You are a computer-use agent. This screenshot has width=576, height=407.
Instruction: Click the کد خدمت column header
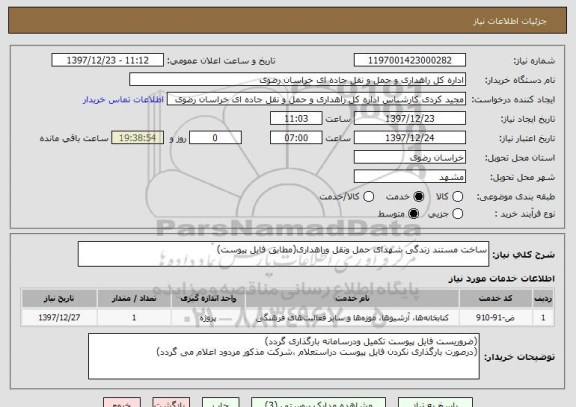click(x=496, y=298)
